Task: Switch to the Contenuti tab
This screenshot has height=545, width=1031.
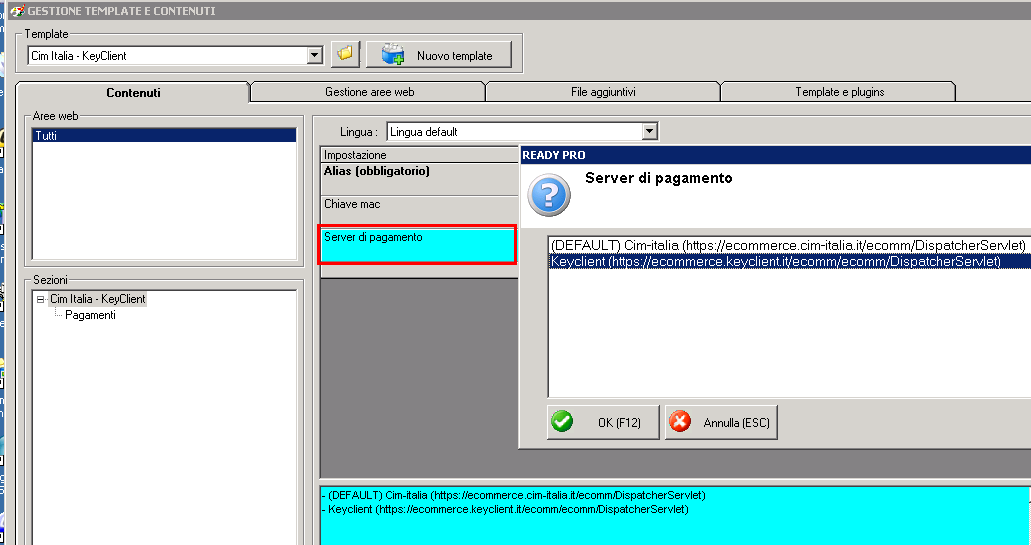Action: click(x=133, y=93)
